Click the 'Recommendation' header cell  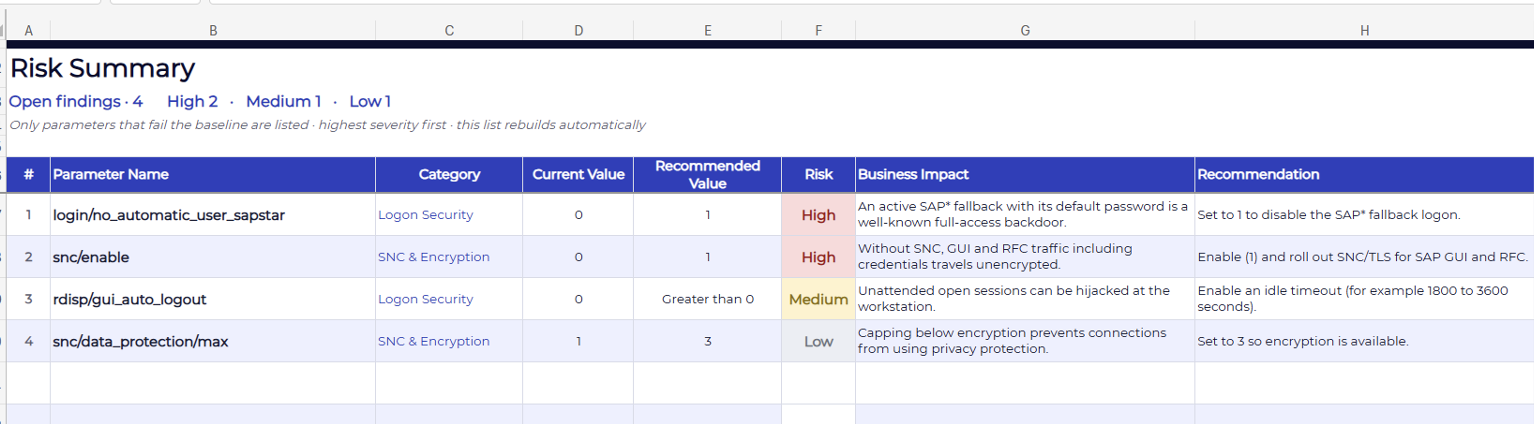[1364, 174]
